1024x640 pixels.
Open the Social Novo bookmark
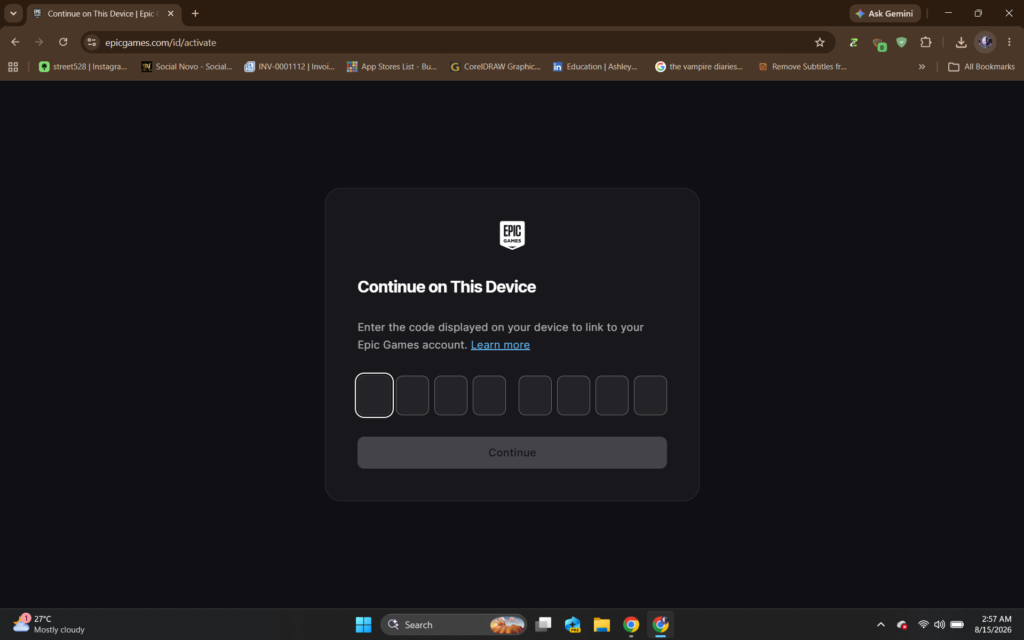(187, 67)
